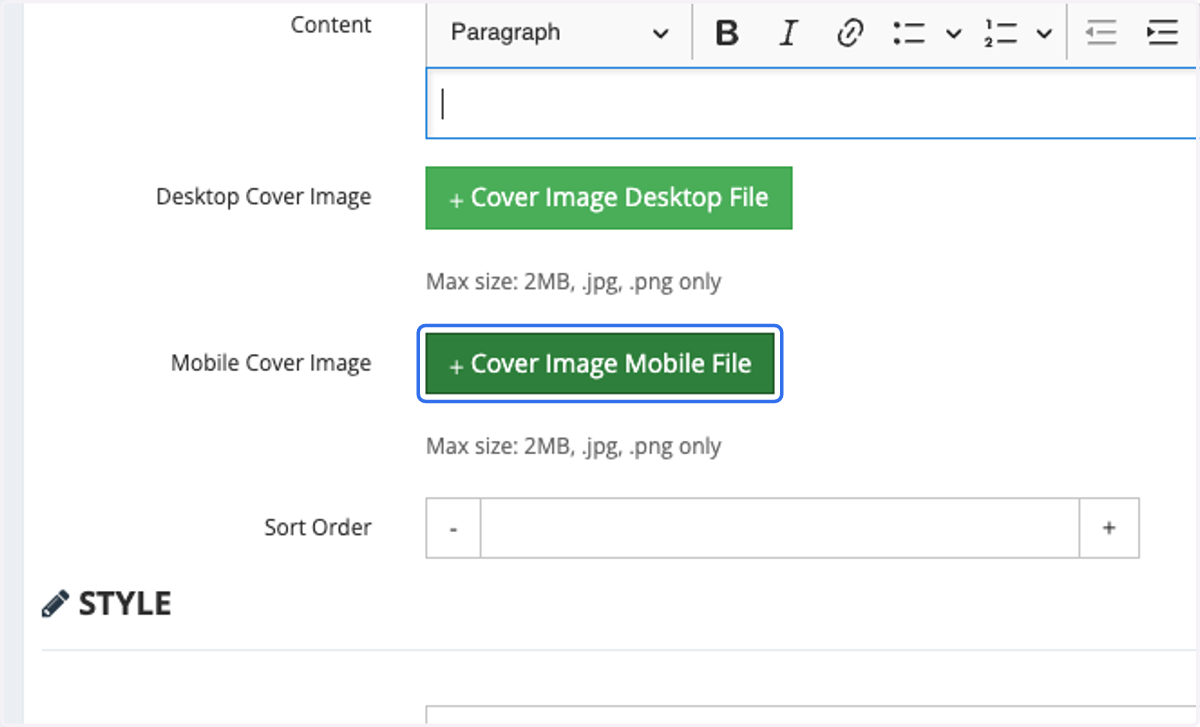Click the + Cover Image Mobile File button
1200x727 pixels.
600,364
